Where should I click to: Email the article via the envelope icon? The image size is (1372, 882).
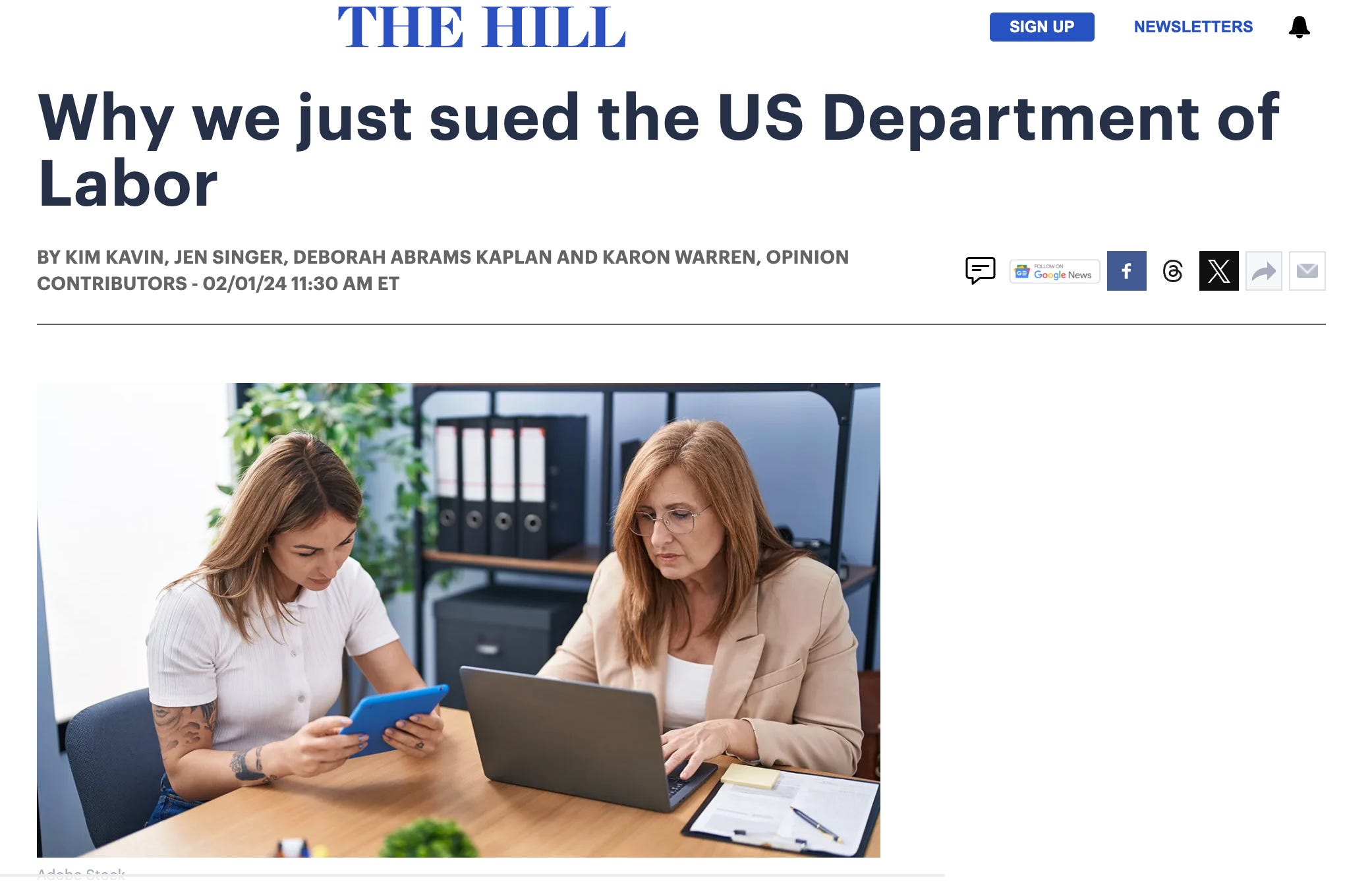(1307, 271)
